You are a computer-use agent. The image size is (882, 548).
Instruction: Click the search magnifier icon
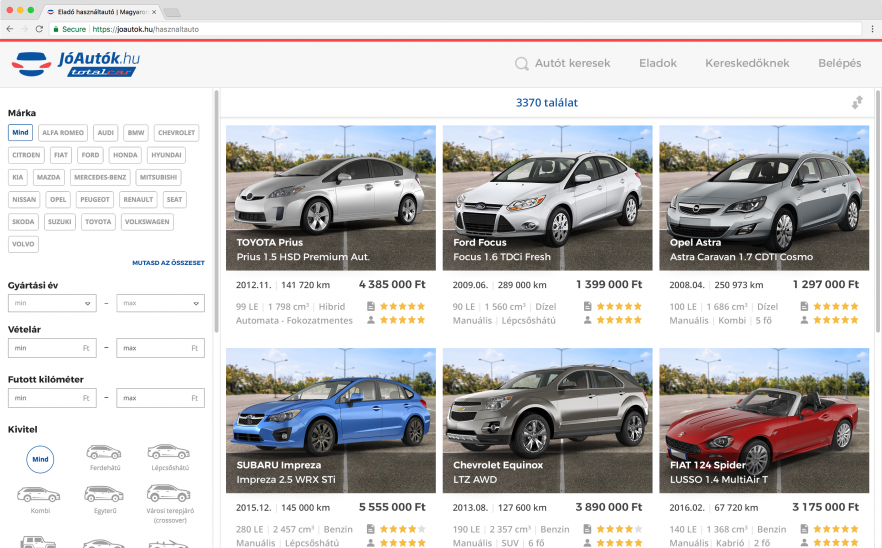pyautogui.click(x=521, y=64)
